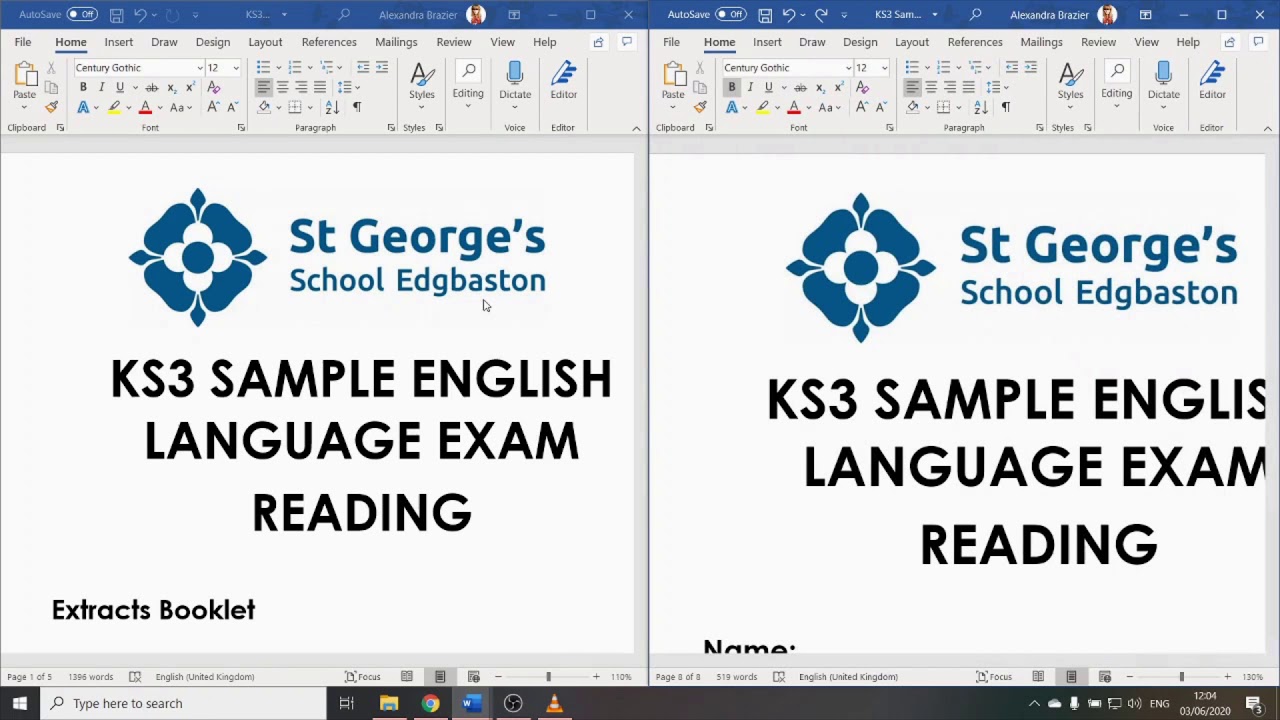The height and width of the screenshot is (720, 1280).
Task: Click Undo icon in right window title bar
Action: 789,15
